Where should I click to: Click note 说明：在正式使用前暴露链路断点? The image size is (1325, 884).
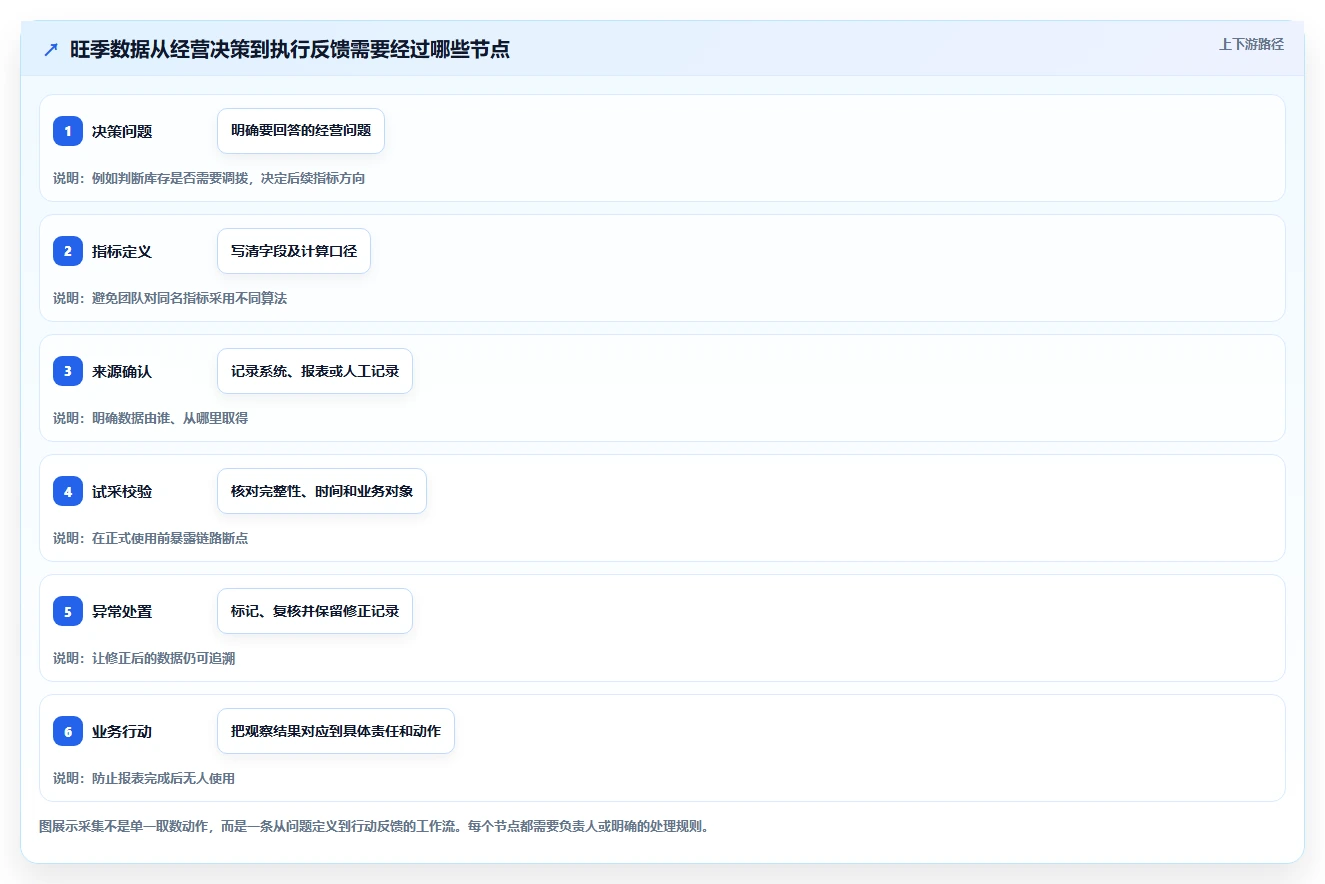[x=150, y=538]
